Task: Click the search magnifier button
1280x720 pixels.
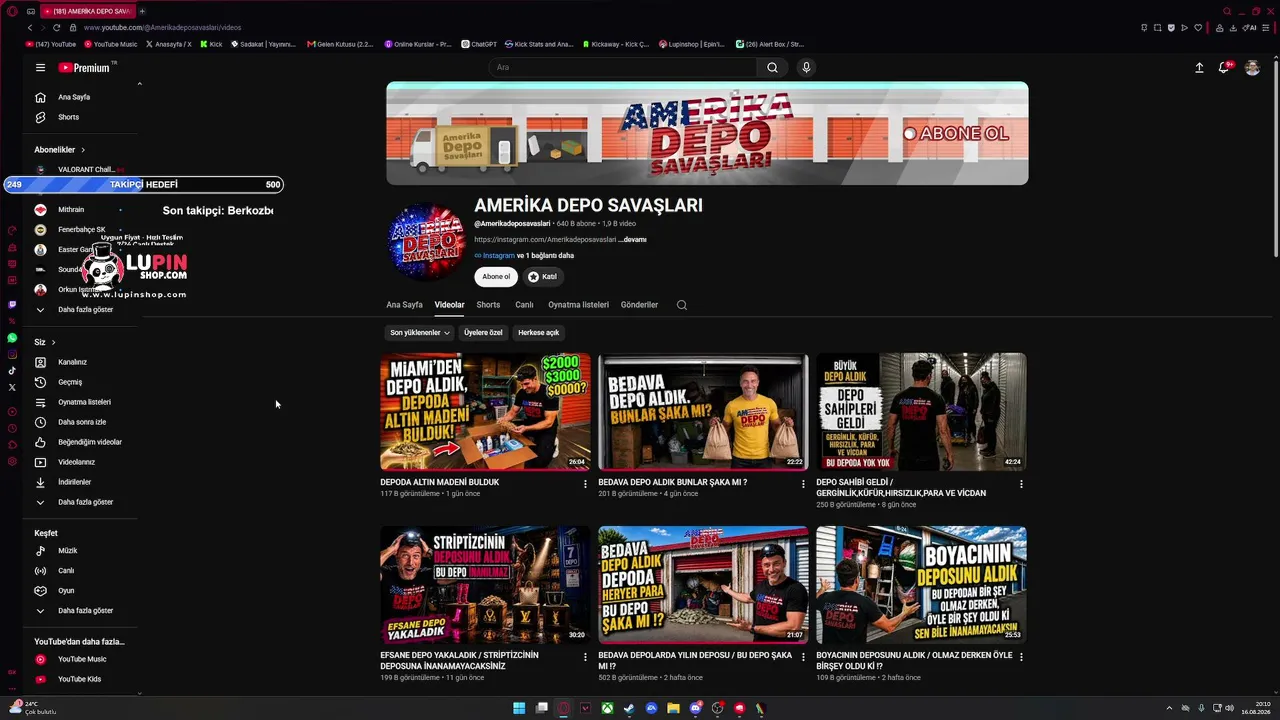Action: (772, 68)
